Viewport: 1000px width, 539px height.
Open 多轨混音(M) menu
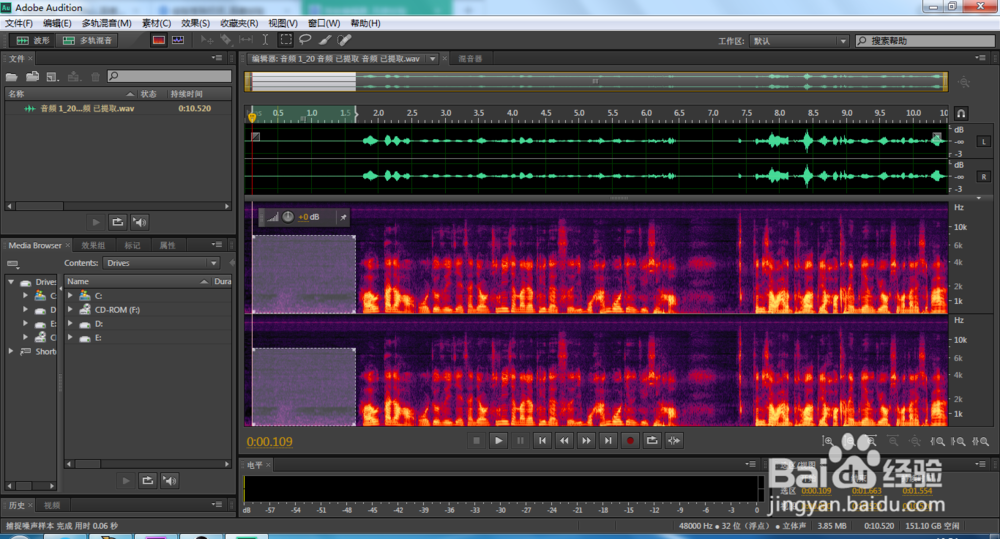tap(107, 23)
